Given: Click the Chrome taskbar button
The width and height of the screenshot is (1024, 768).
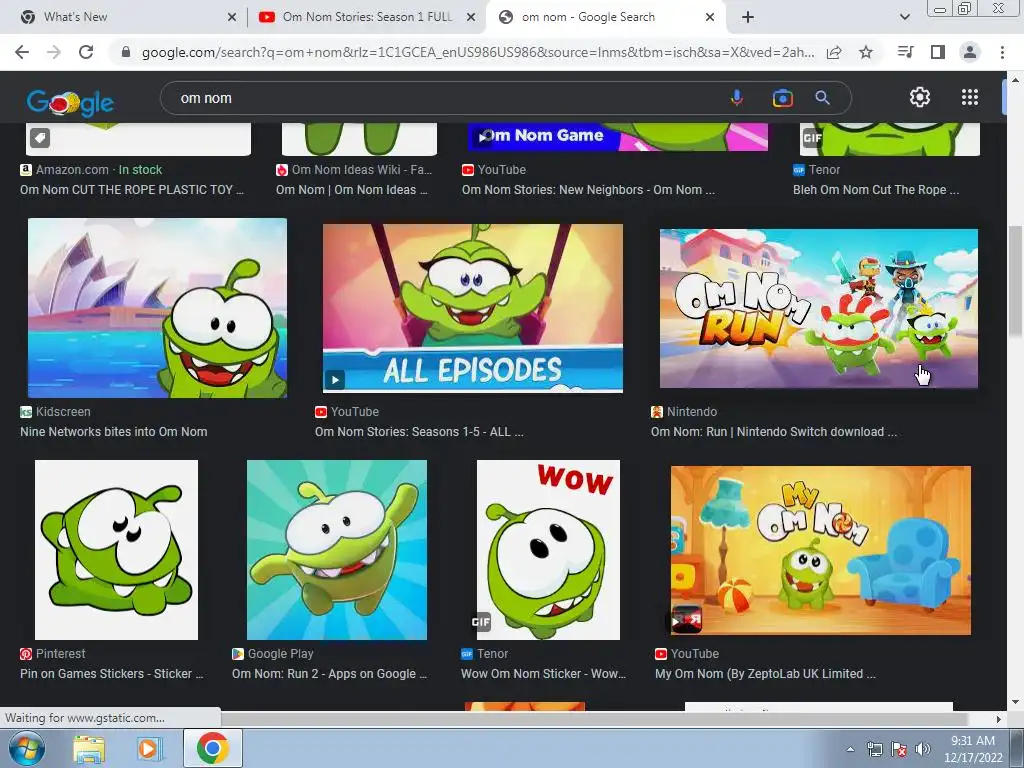Looking at the screenshot, I should (213, 748).
